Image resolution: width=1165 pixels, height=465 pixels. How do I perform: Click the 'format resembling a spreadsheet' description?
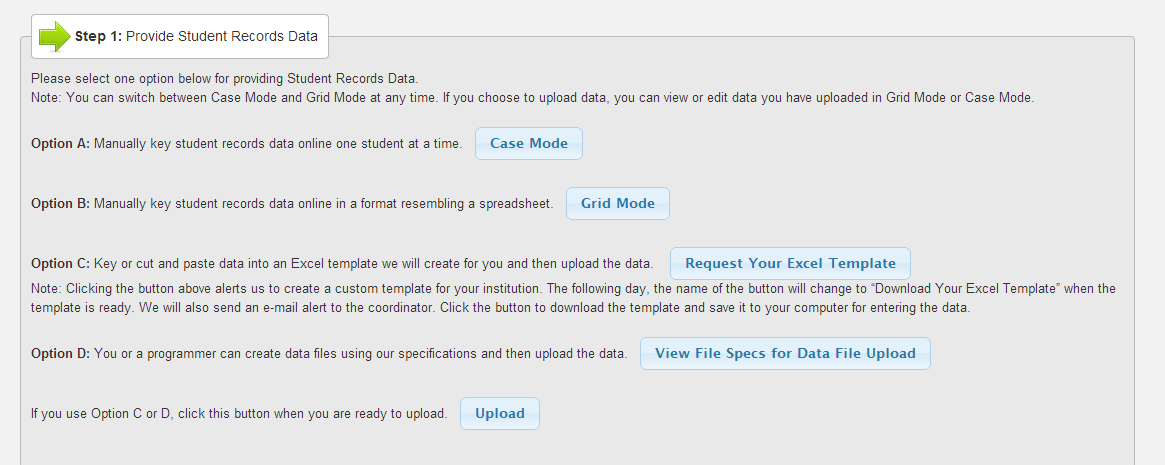coord(323,204)
